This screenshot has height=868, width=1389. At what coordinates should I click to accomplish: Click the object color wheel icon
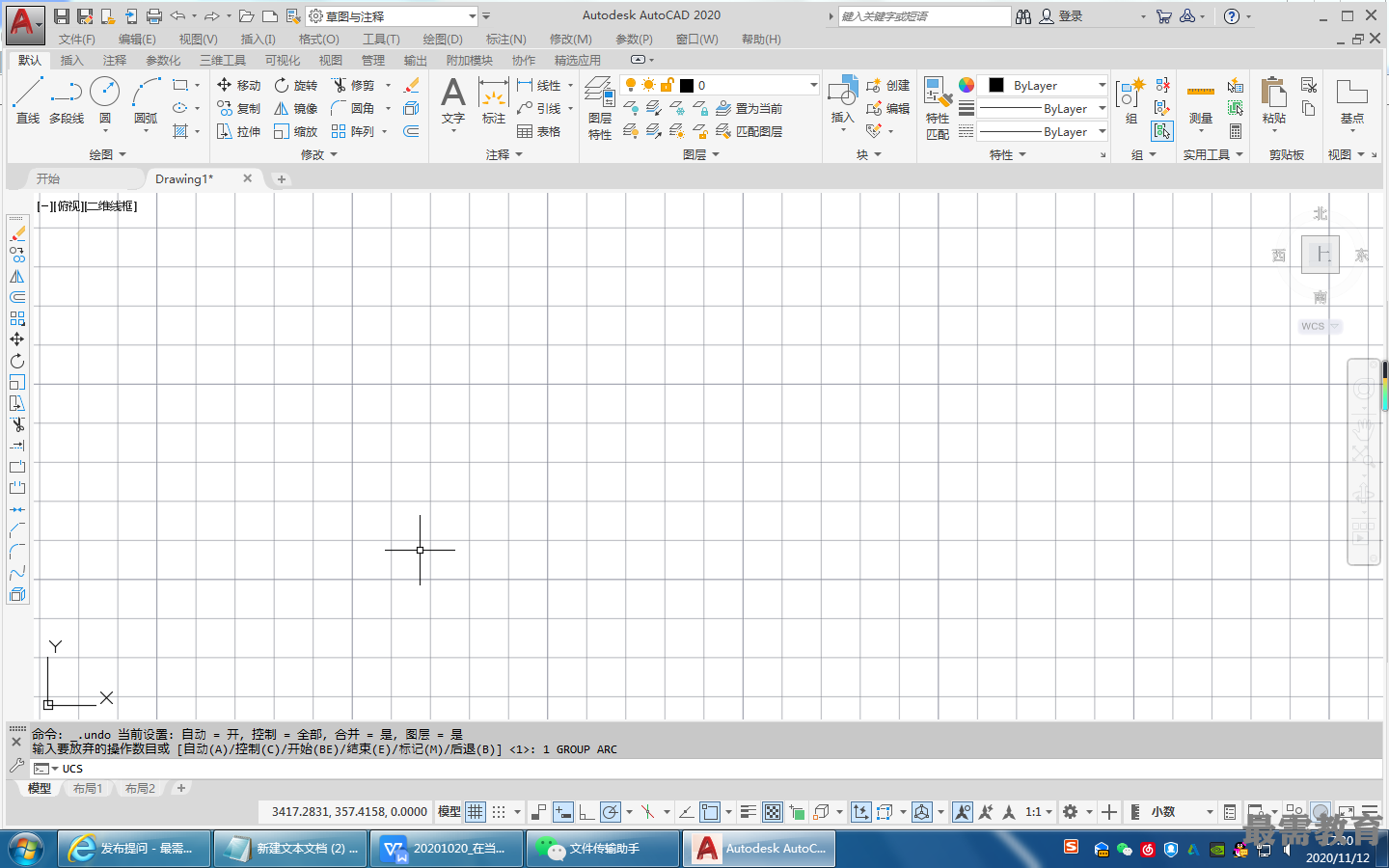pyautogui.click(x=967, y=85)
